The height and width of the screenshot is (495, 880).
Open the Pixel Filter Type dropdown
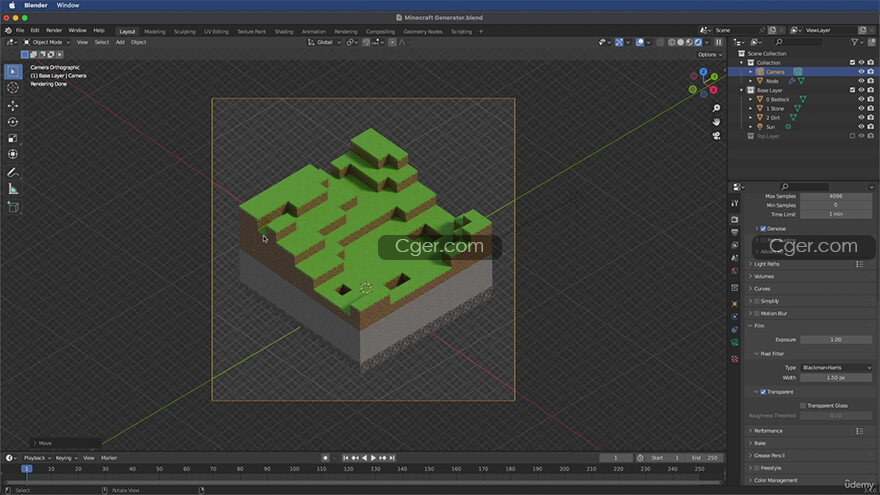836,368
